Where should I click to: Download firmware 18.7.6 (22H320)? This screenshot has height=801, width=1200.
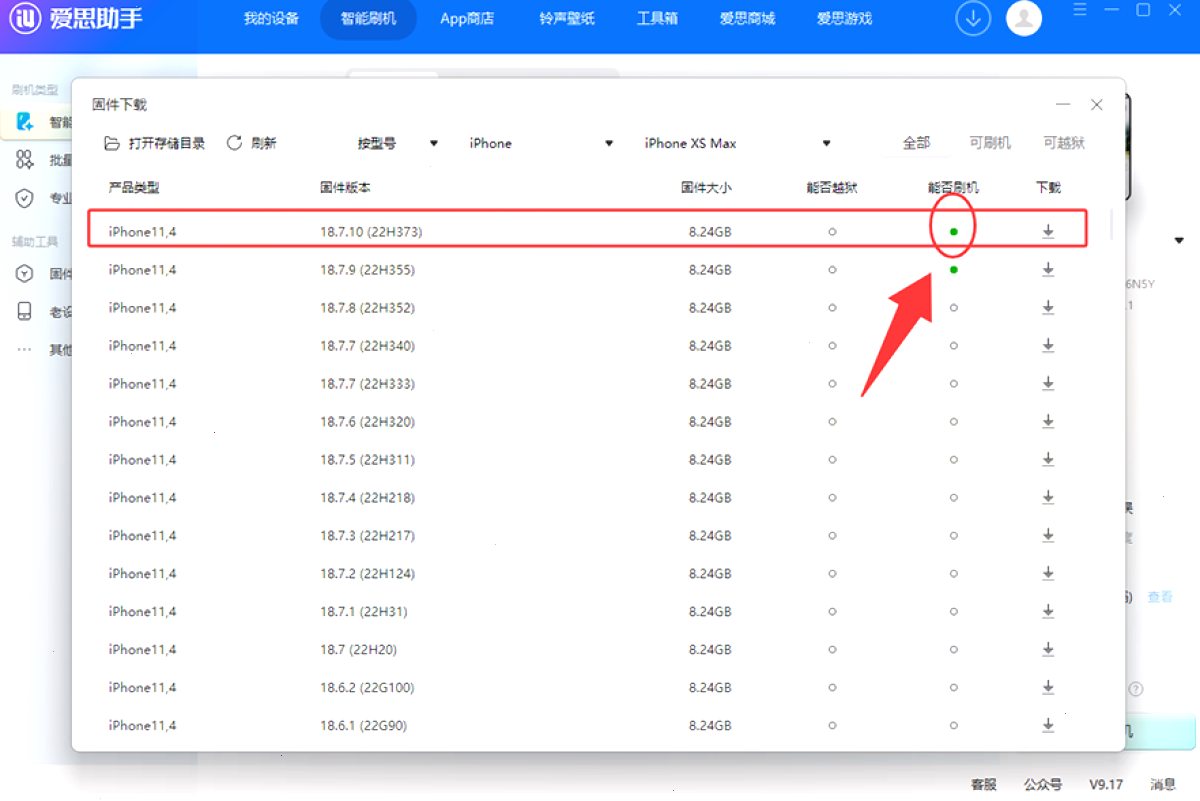[x=1048, y=422]
